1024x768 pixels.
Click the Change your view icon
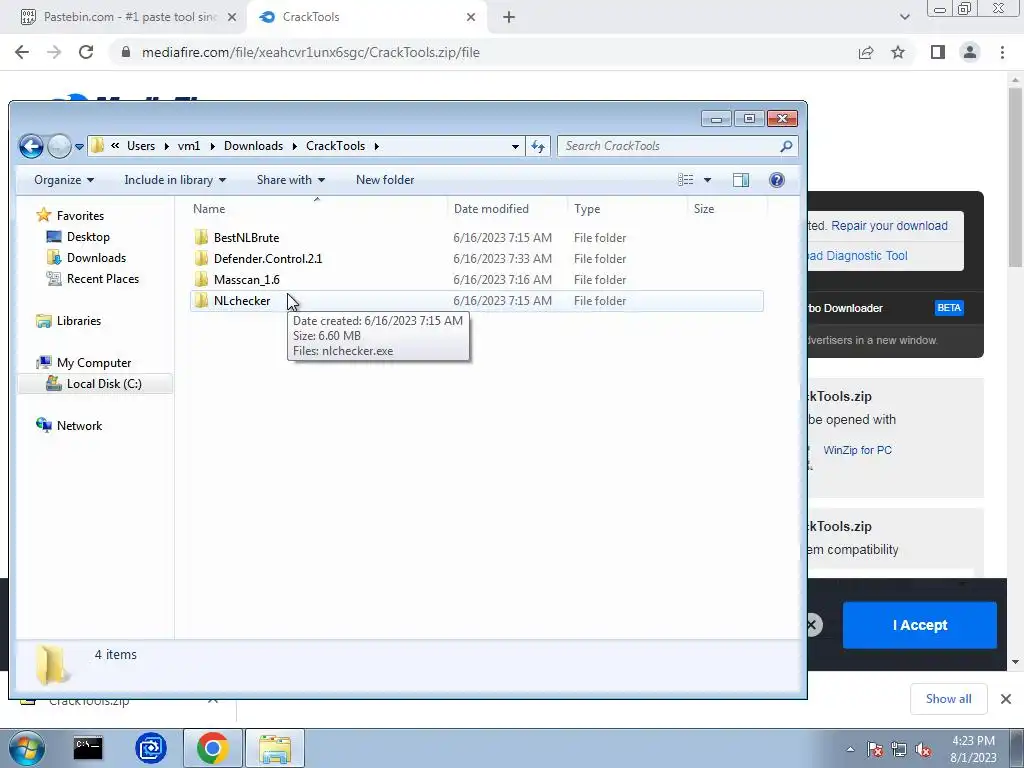tap(686, 180)
